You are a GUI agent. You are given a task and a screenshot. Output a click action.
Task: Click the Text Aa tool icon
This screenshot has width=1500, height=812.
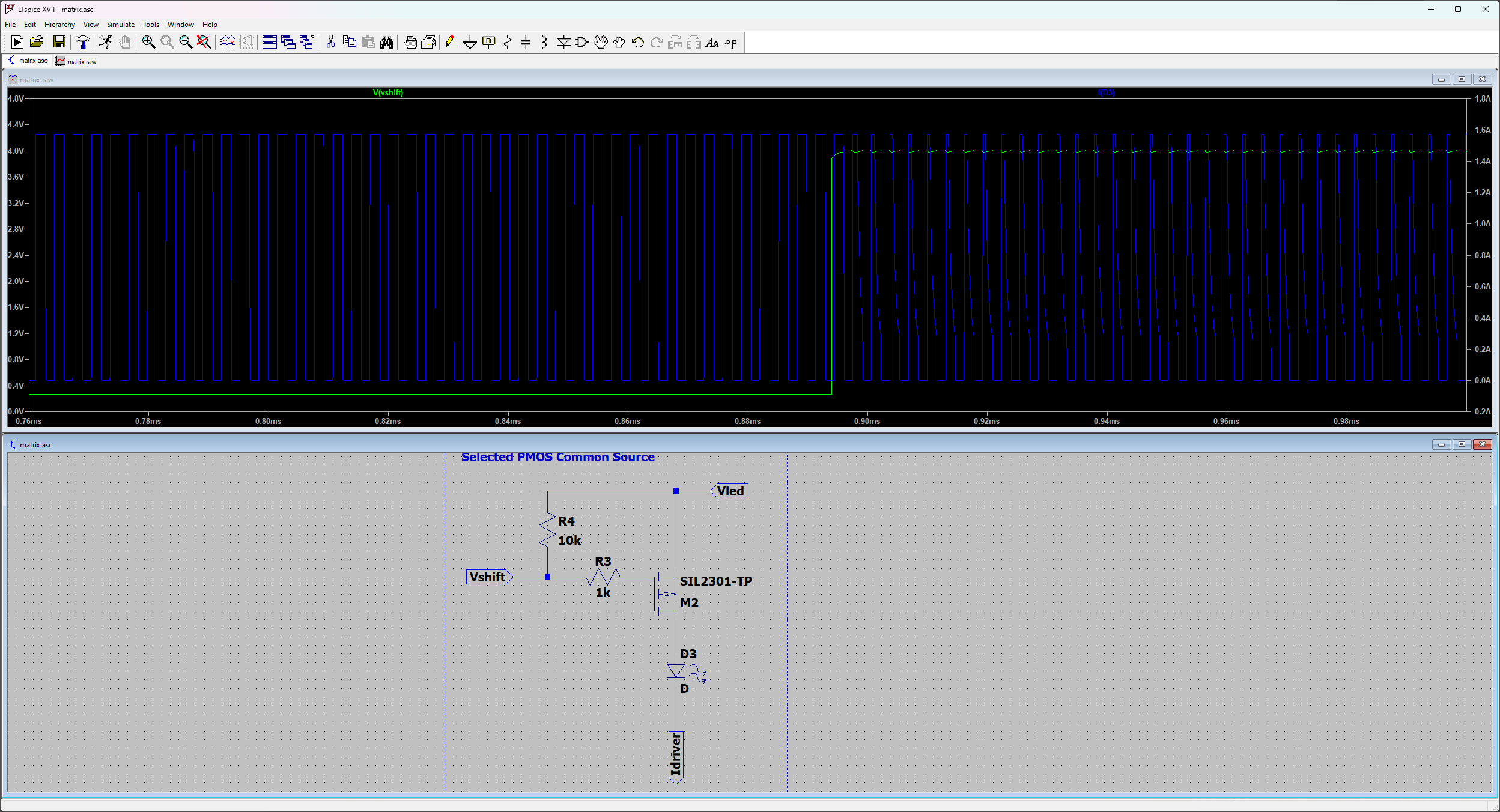pos(712,42)
